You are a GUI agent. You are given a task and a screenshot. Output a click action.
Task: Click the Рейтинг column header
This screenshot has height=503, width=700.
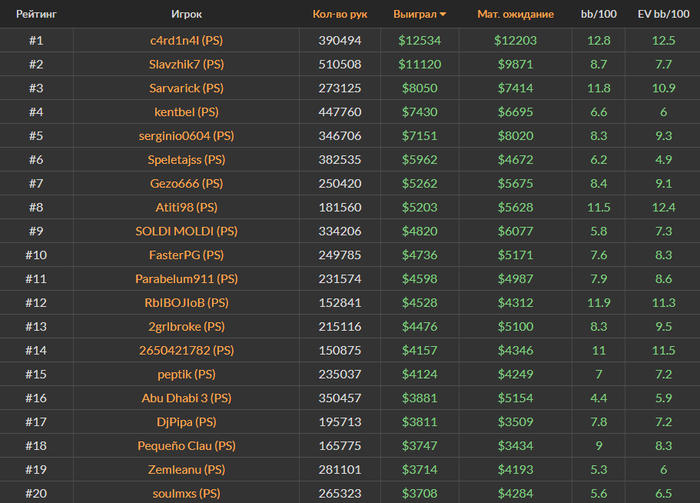36,14
